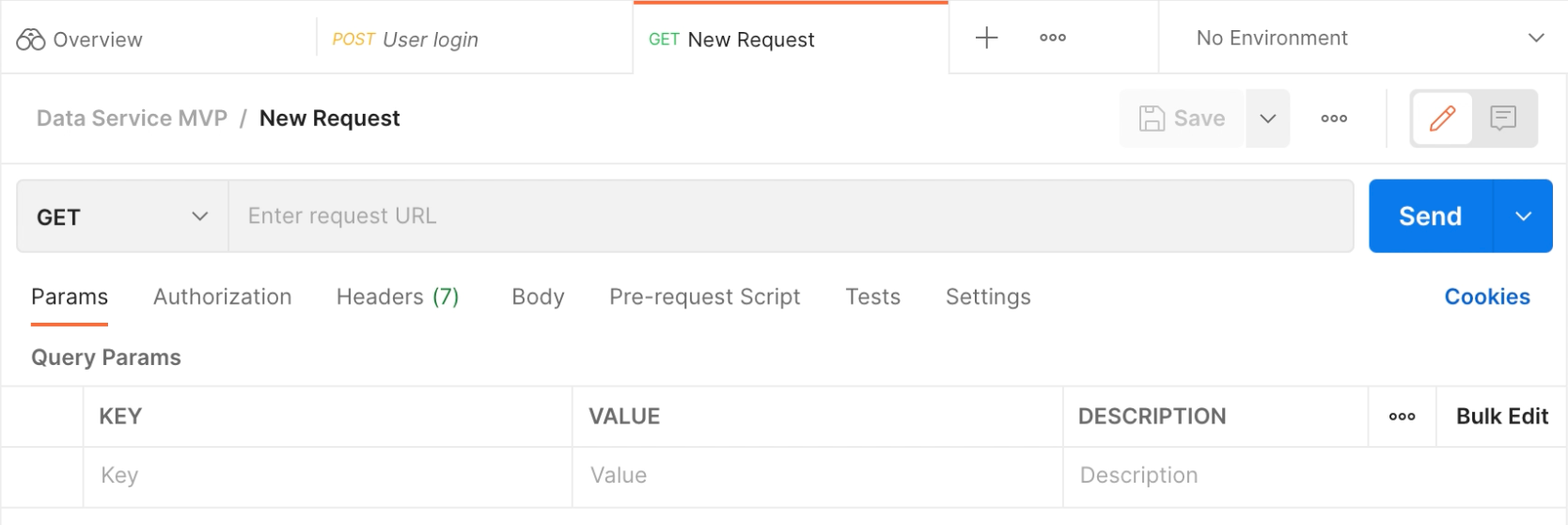Viewport: 1568px width, 525px height.
Task: Open the Cookies link
Action: (1486, 297)
